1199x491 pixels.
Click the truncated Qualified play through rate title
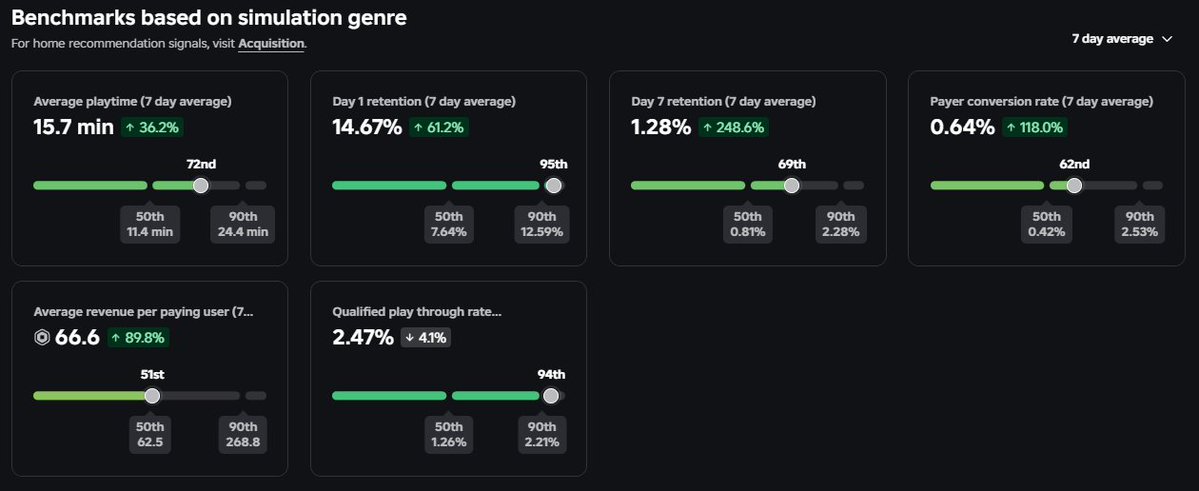[x=417, y=311]
